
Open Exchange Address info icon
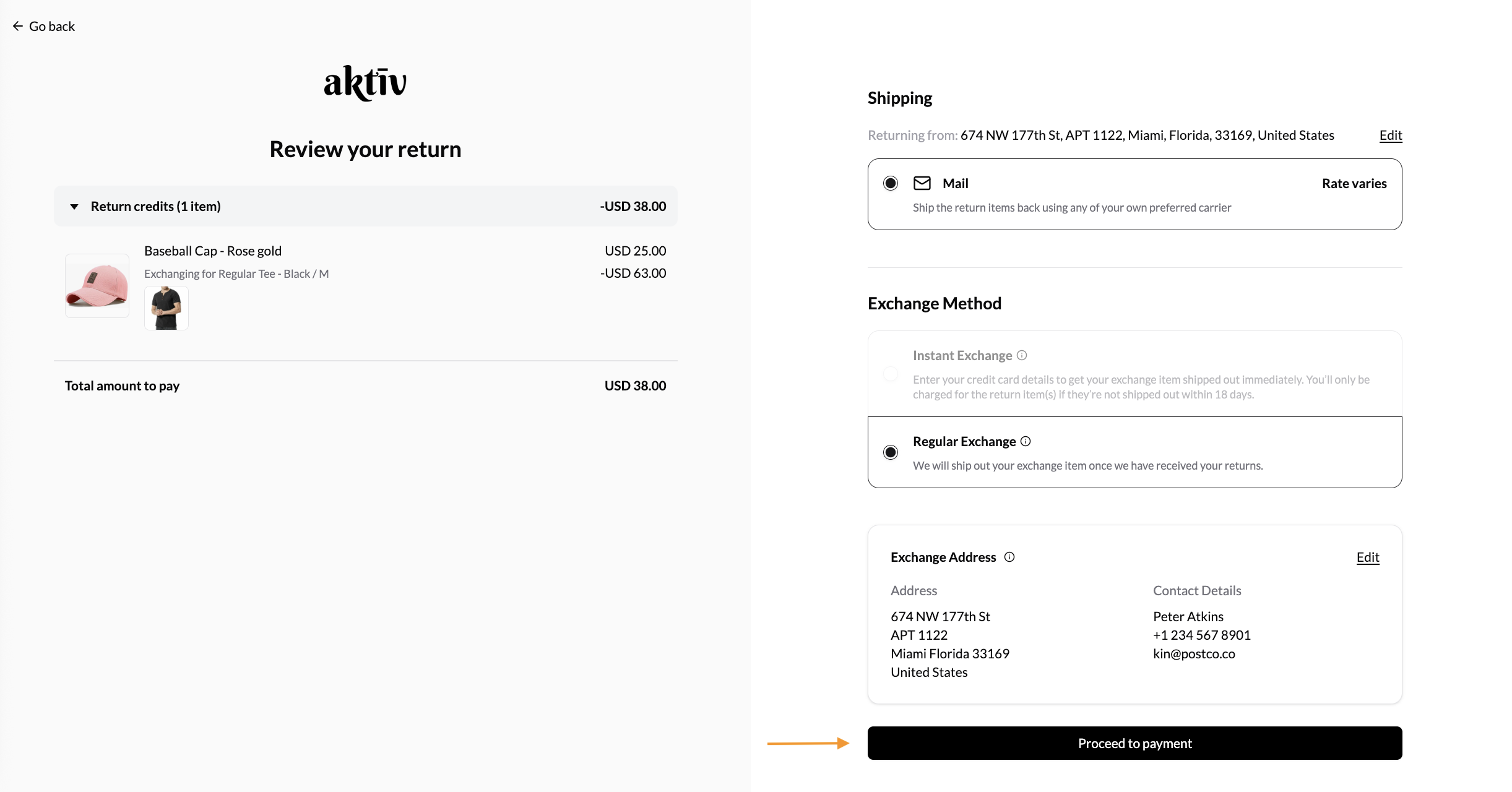coord(1009,557)
